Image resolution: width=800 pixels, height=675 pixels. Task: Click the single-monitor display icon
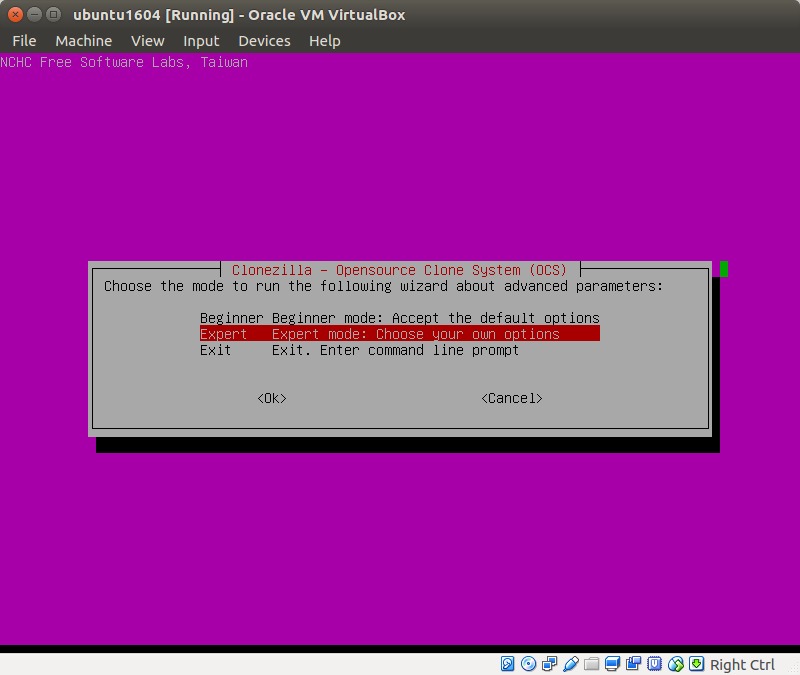coord(613,664)
